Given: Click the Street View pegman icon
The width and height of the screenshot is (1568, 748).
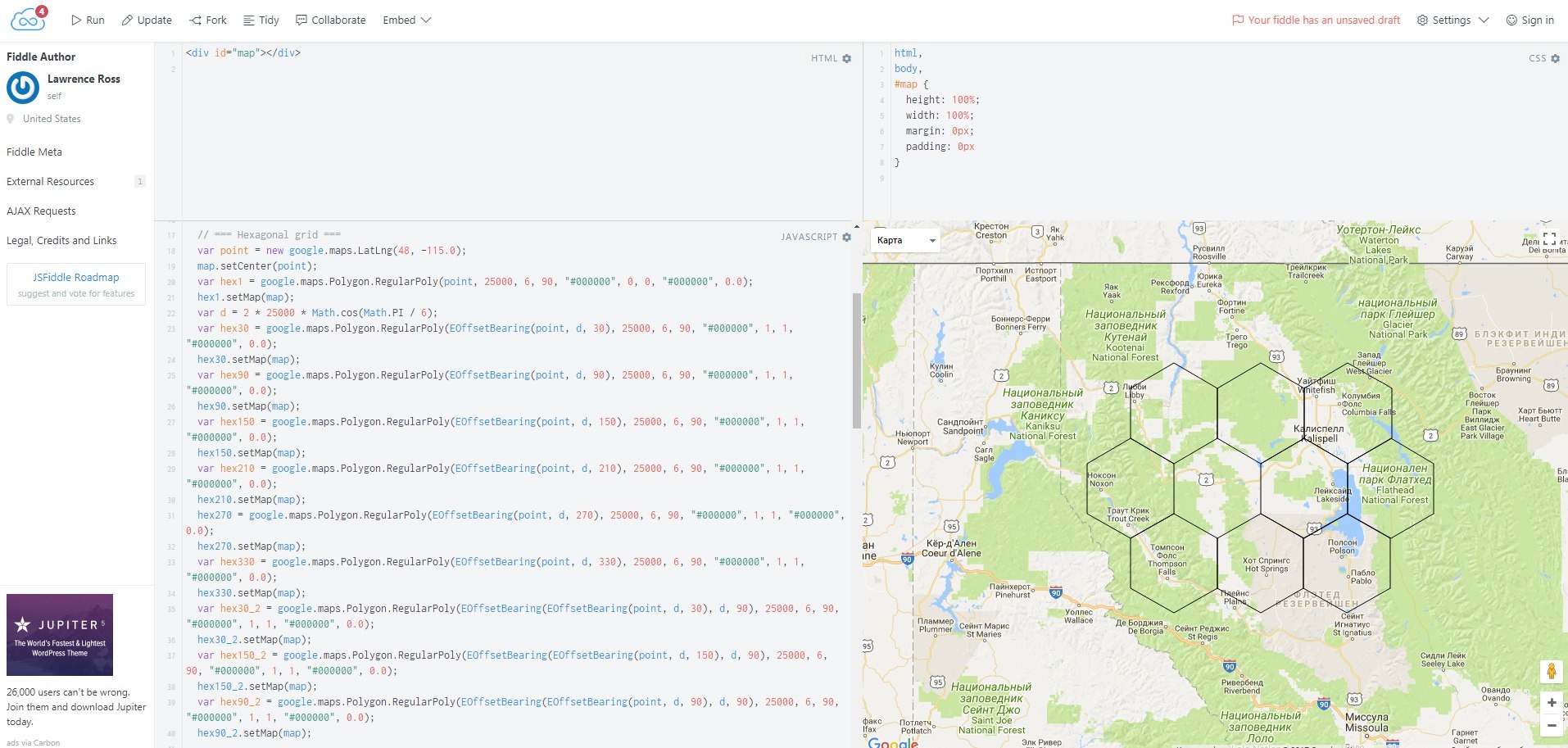Looking at the screenshot, I should point(1551,671).
